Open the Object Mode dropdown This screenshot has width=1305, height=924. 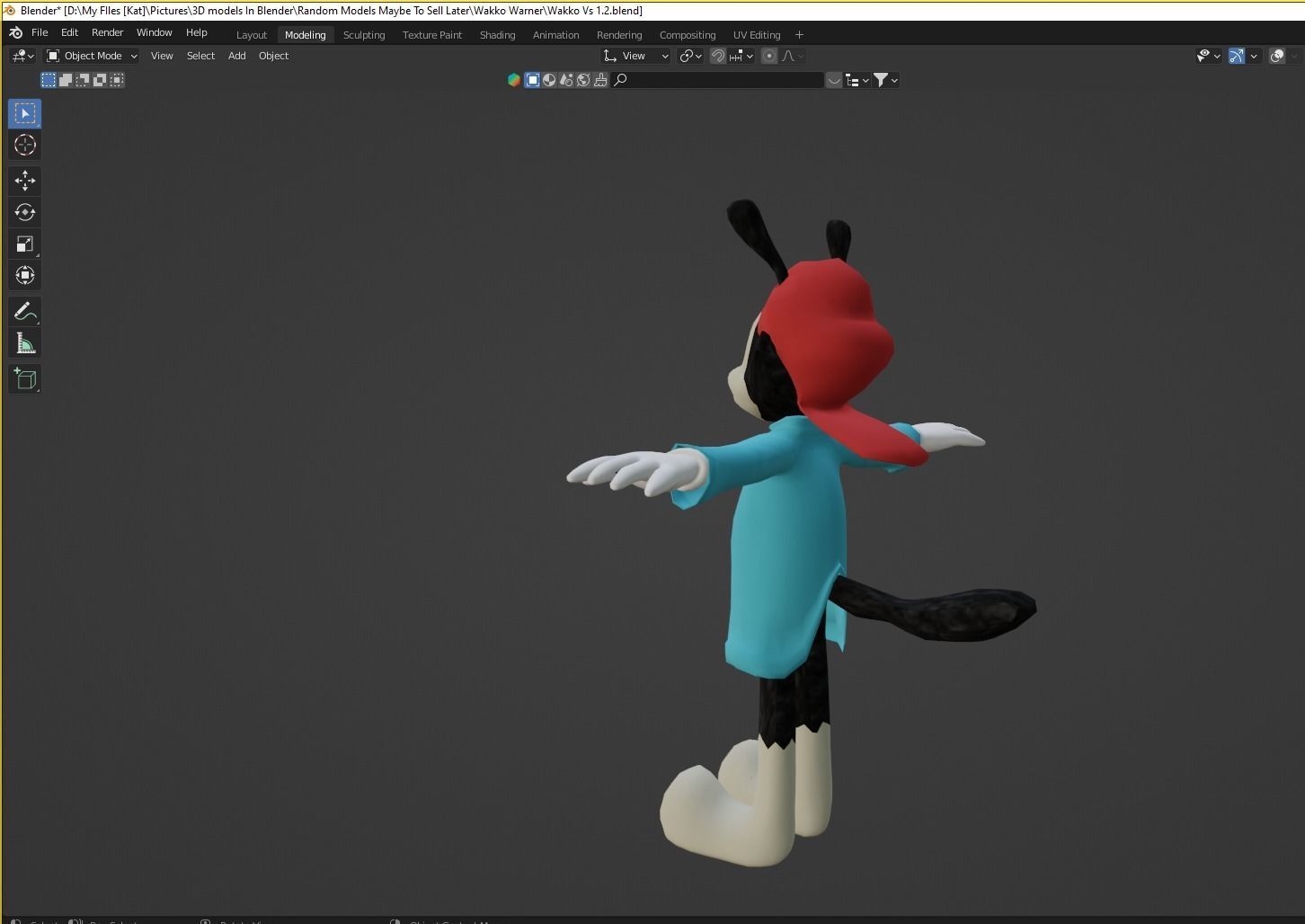pos(92,56)
